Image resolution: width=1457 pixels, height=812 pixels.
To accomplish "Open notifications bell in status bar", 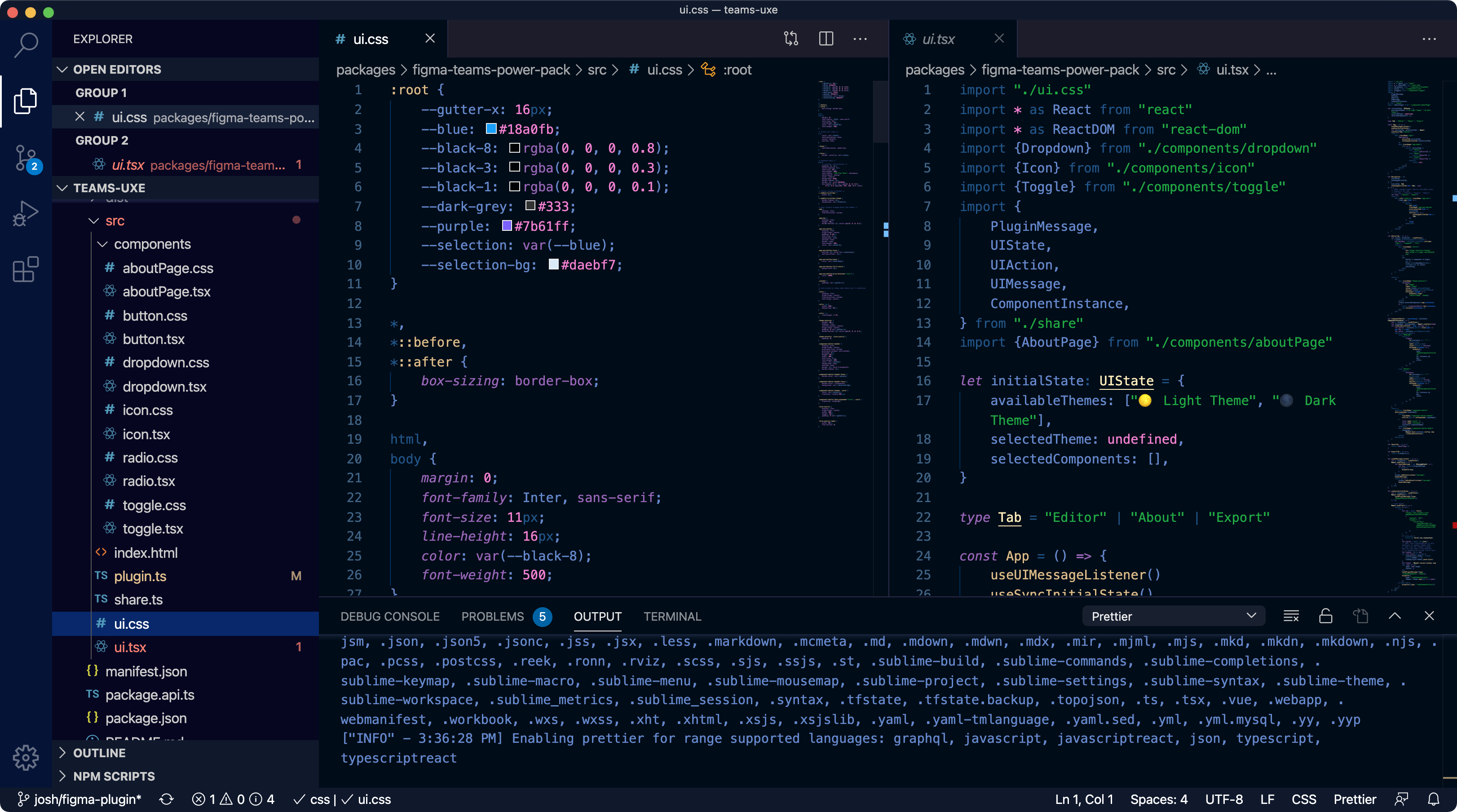I will [1433, 799].
